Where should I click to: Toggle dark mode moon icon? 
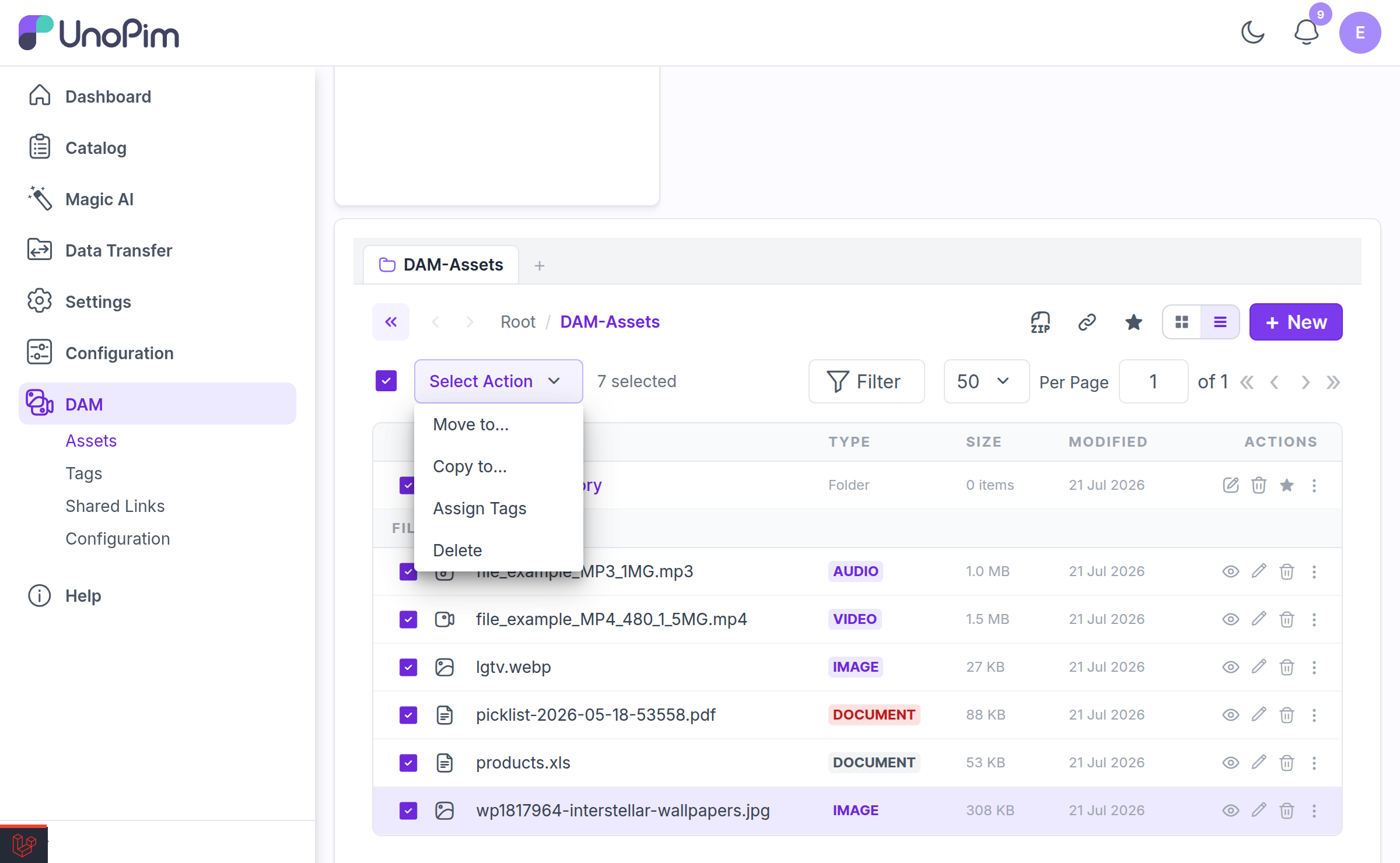1252,32
